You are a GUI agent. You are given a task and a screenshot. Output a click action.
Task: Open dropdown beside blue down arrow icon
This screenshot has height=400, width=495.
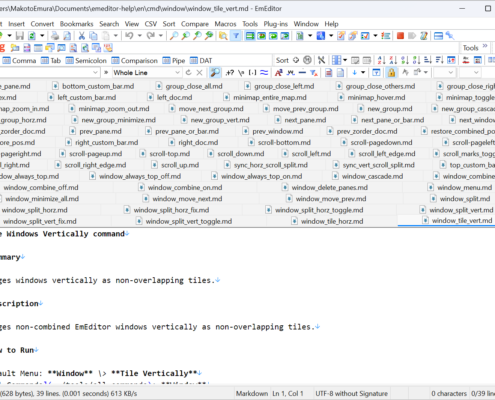pyautogui.click(x=363, y=72)
